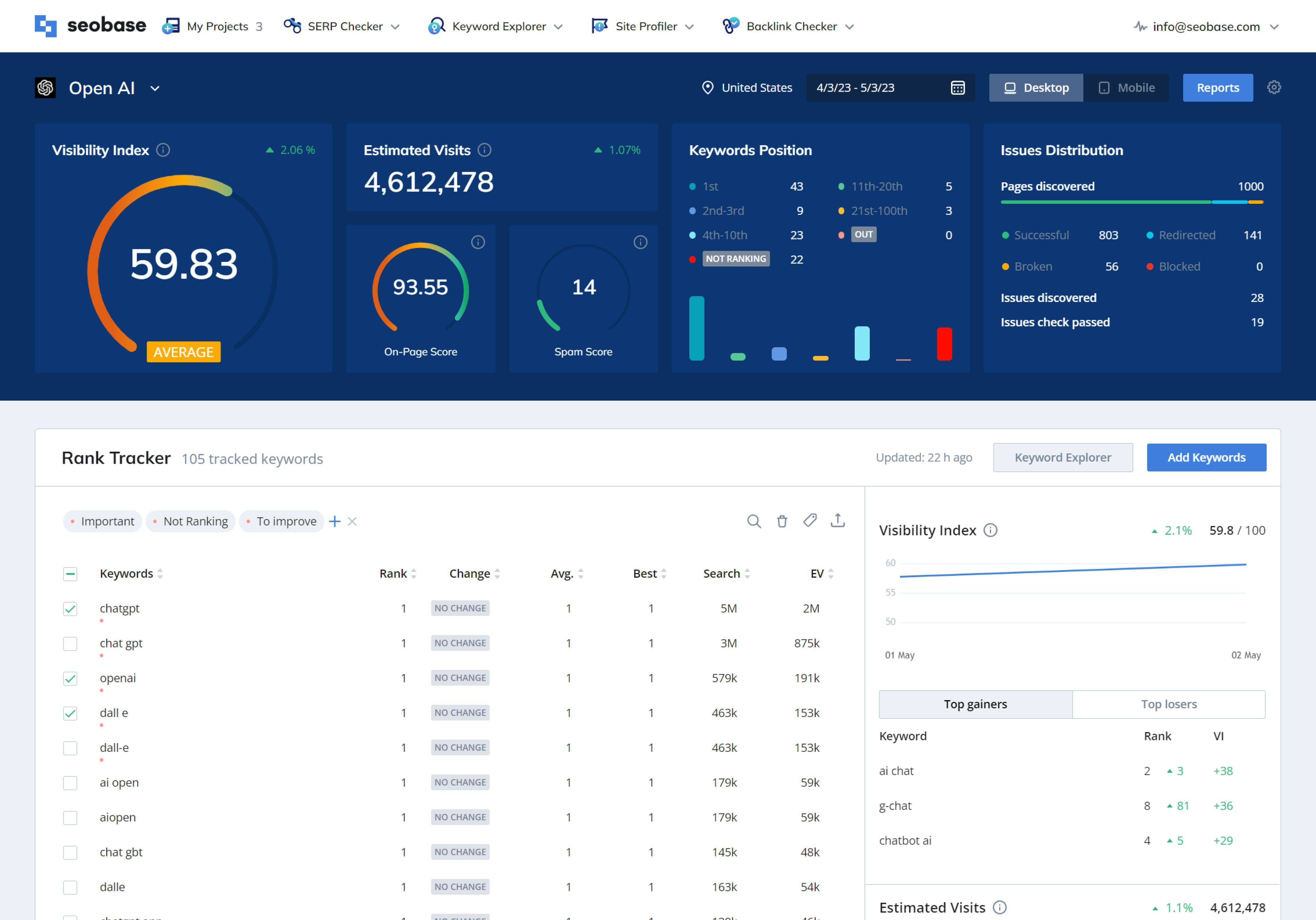Expand the Open AI project dropdown
Image resolution: width=1316 pixels, height=920 pixels.
pyautogui.click(x=155, y=88)
